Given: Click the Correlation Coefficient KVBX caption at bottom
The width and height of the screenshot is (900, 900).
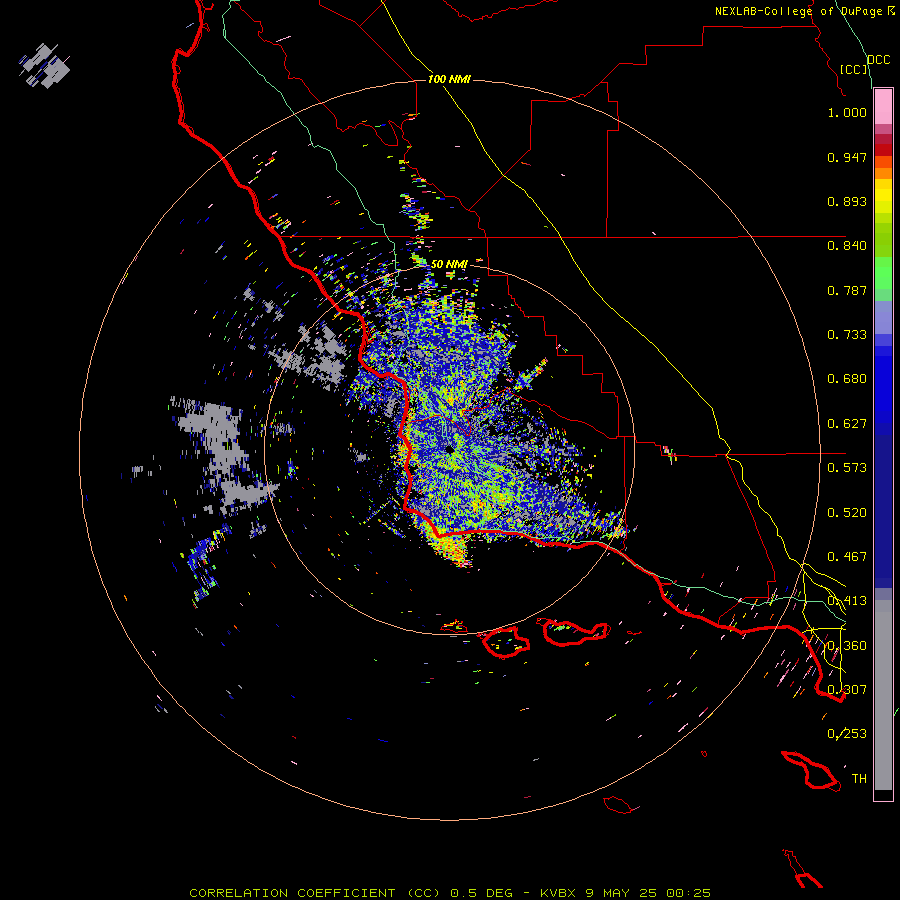Looking at the screenshot, I should click(x=450, y=893).
